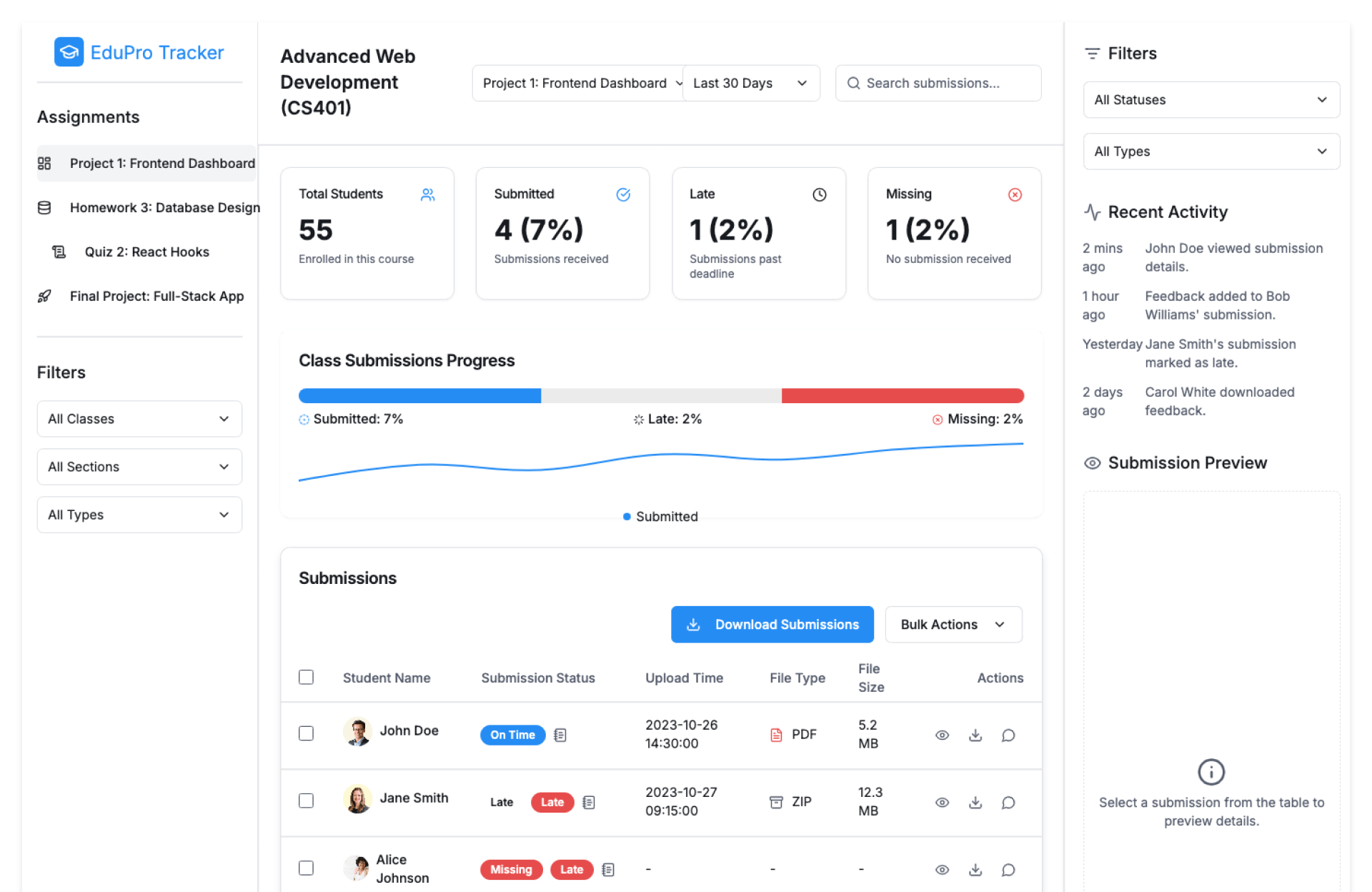The image size is (1372, 892).
Task: Click the Download Submissions button
Action: [x=772, y=625]
